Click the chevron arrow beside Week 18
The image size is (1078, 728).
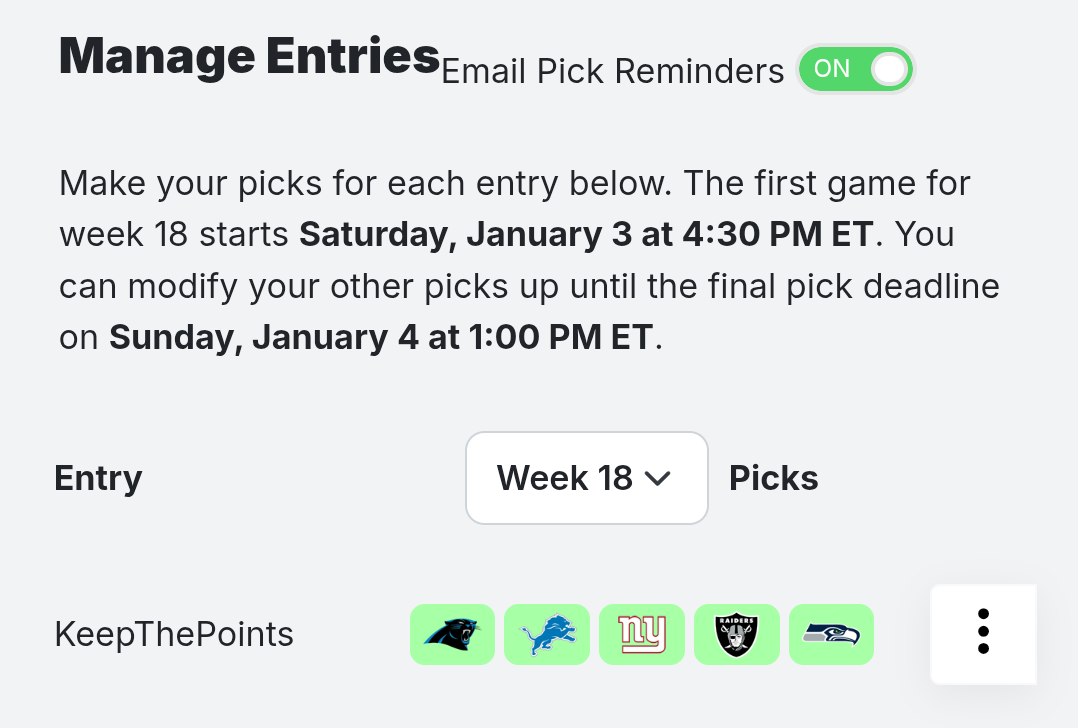click(x=657, y=479)
